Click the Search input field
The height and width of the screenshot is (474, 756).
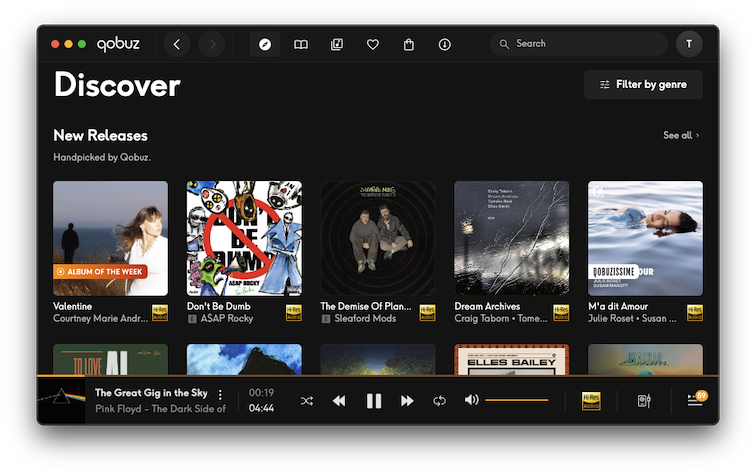(x=585, y=44)
